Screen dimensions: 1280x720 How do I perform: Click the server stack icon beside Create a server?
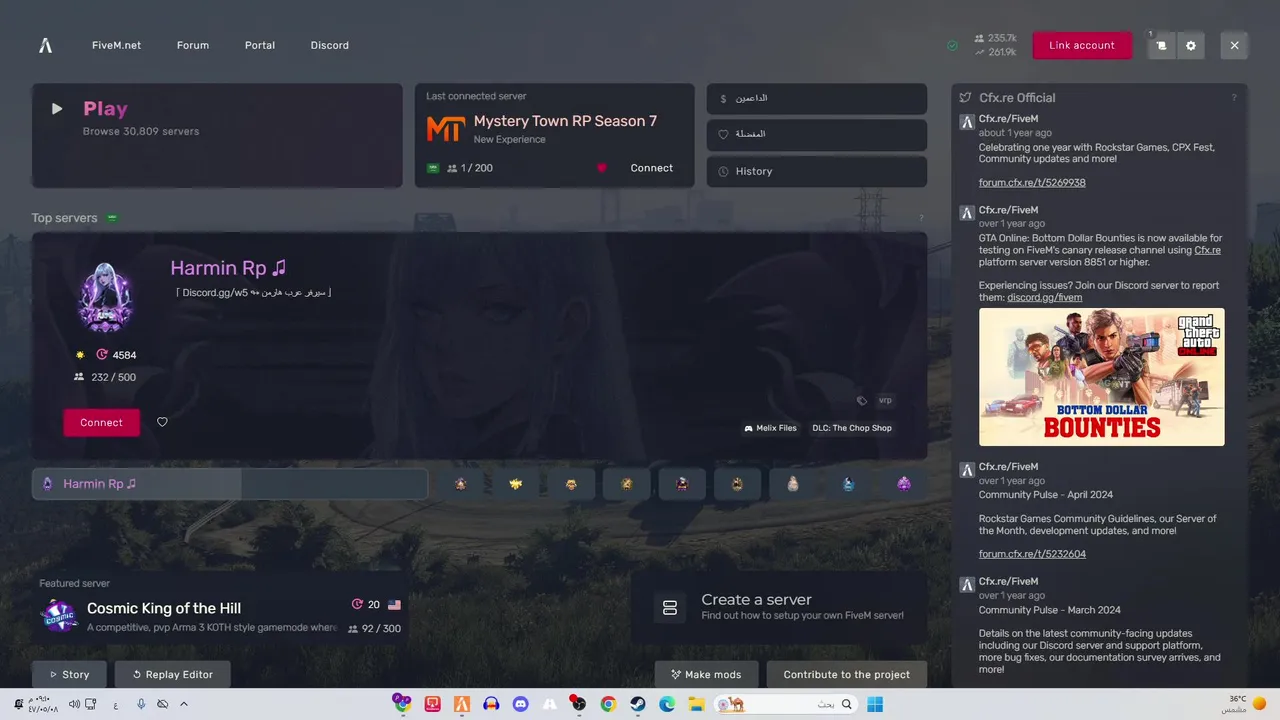coord(670,607)
